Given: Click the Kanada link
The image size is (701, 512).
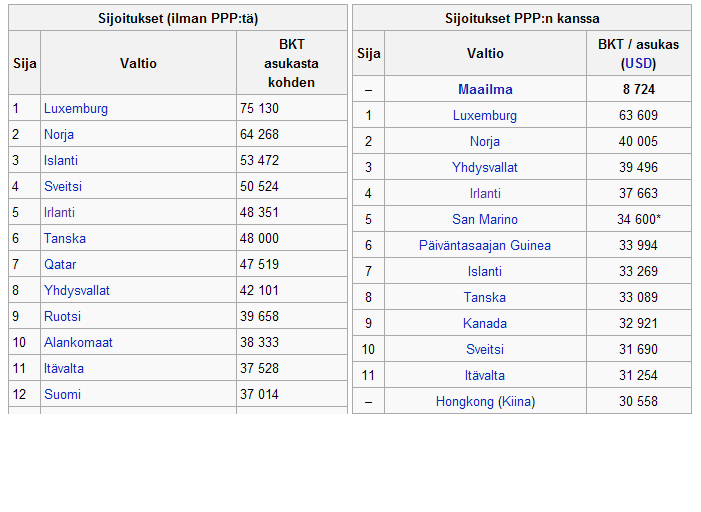Looking at the screenshot, I should [485, 323].
